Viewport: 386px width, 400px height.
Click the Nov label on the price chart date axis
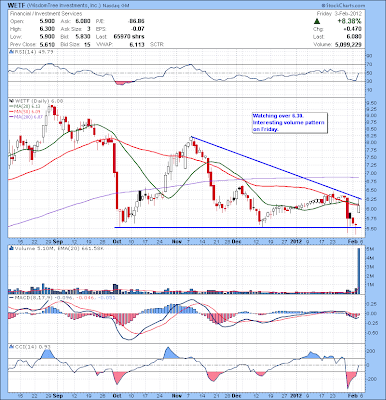tap(176, 241)
